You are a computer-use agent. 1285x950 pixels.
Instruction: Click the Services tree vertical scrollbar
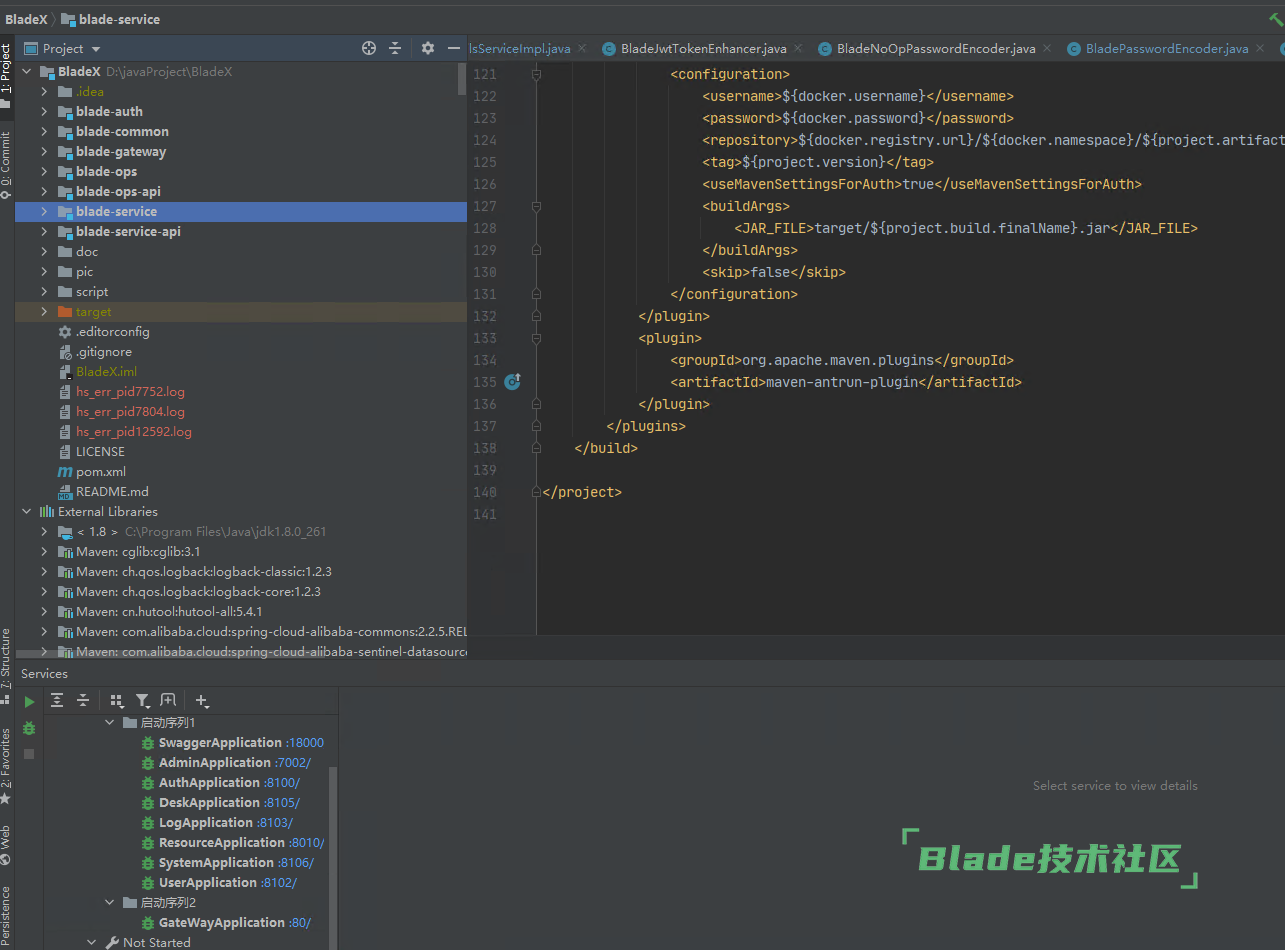(333, 857)
